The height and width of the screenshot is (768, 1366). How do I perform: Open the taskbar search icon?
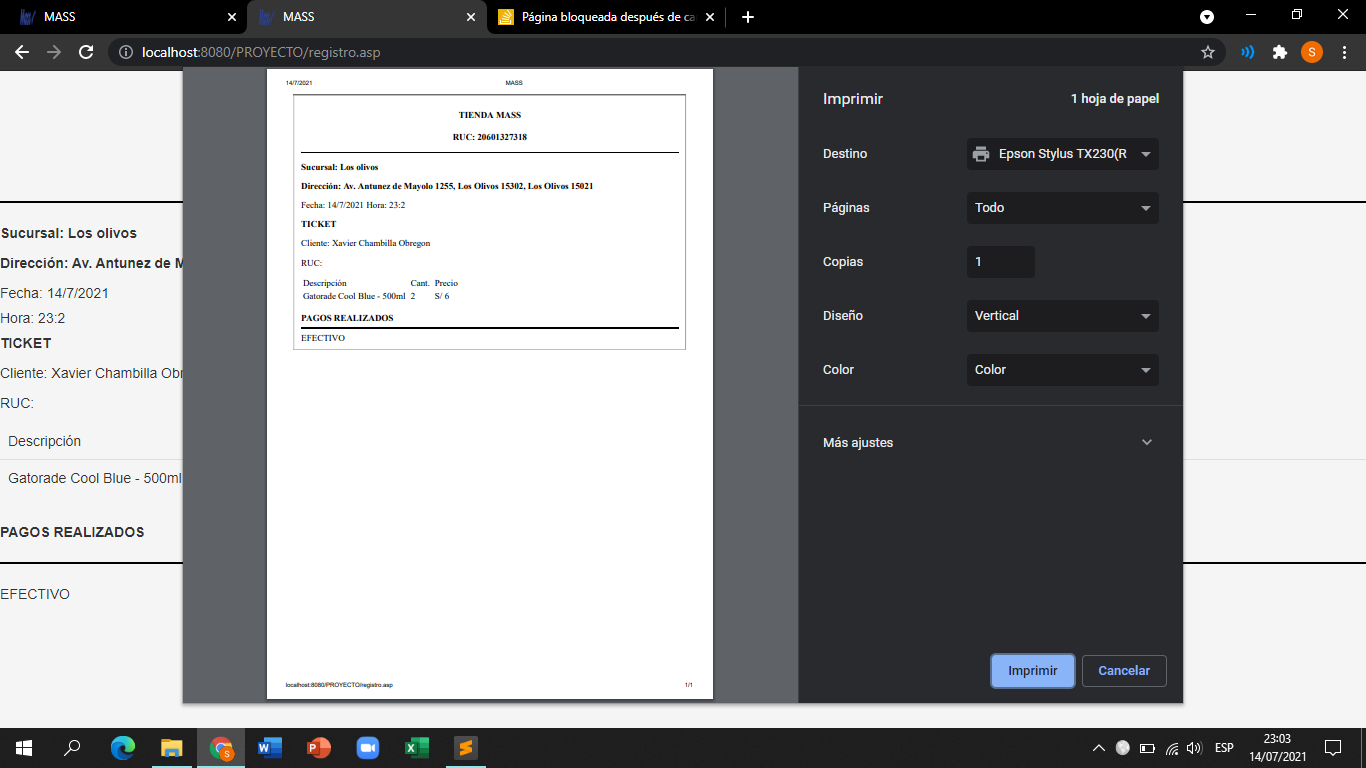coord(72,748)
